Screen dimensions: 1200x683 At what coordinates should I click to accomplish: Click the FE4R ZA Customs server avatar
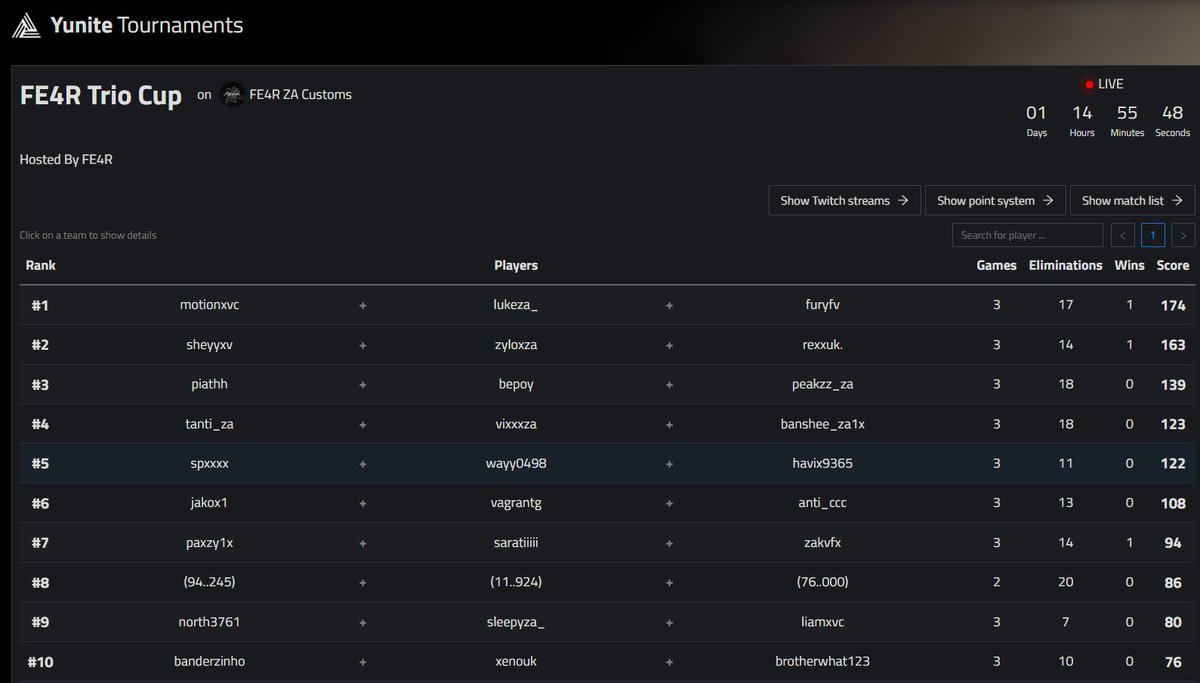(x=231, y=94)
